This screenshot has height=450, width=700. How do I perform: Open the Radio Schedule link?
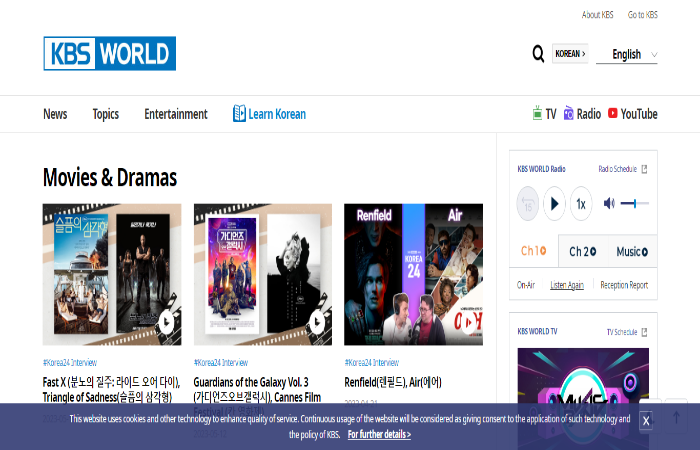(617, 169)
